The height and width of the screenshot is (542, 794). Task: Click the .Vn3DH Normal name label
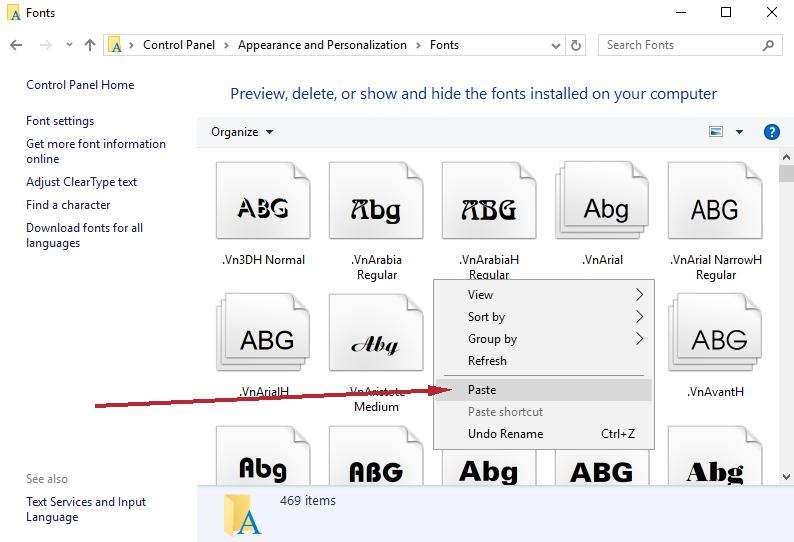(x=263, y=260)
